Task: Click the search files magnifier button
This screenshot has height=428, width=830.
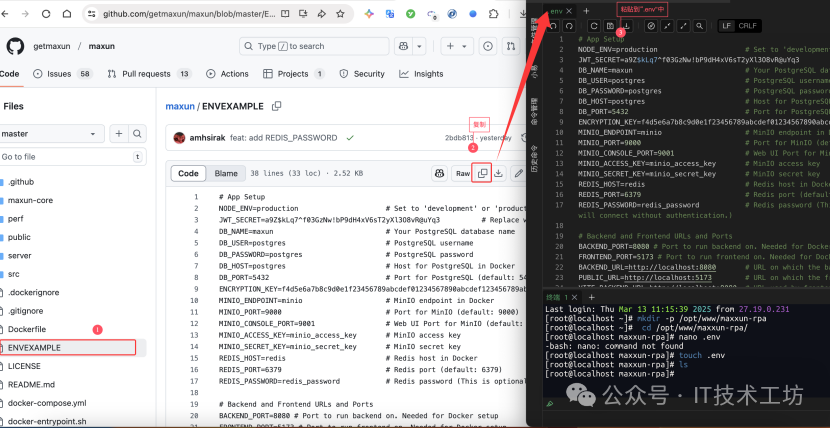Action: point(137,134)
